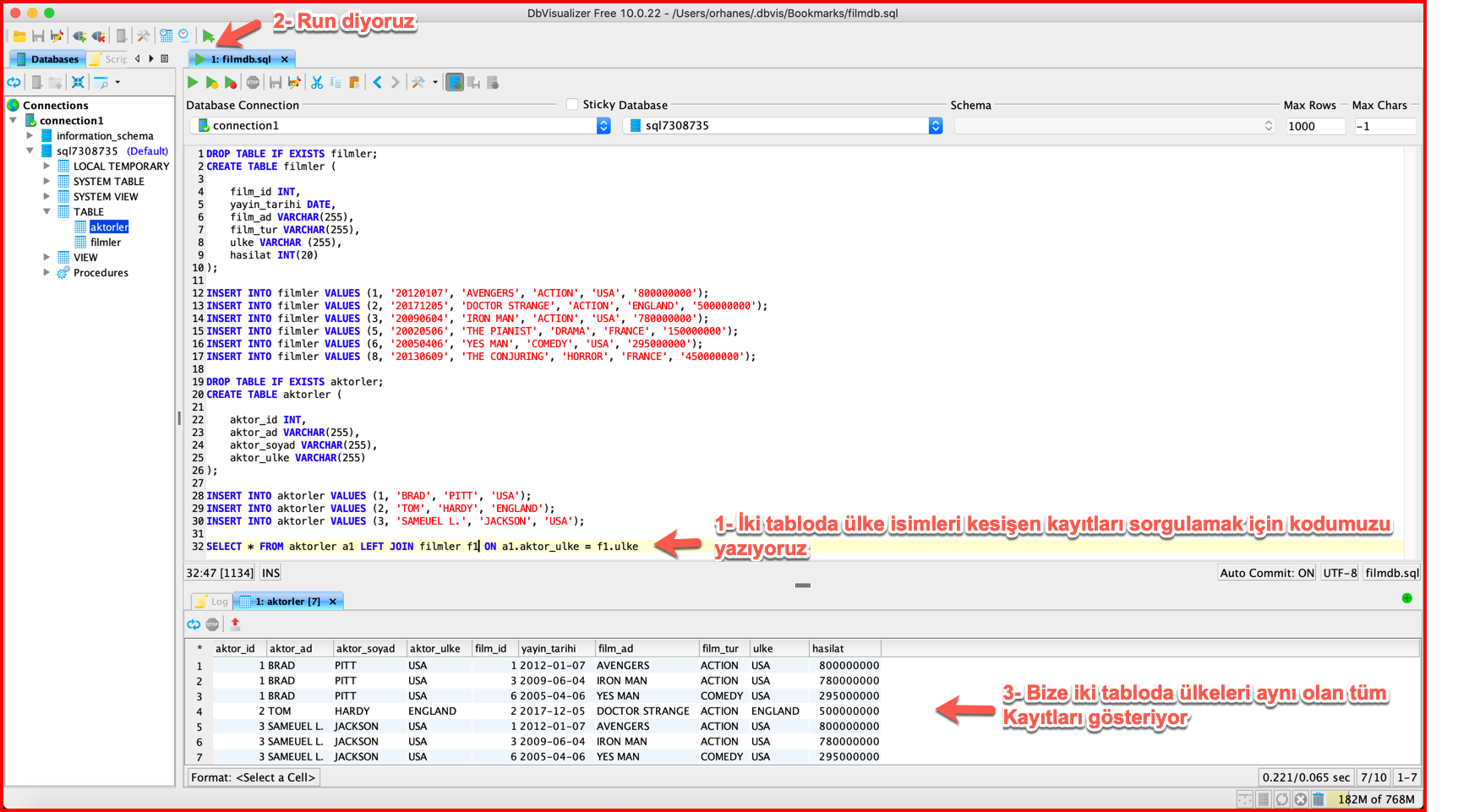Open file with the folder icon in main toolbar
The image size is (1458, 812).
[19, 36]
